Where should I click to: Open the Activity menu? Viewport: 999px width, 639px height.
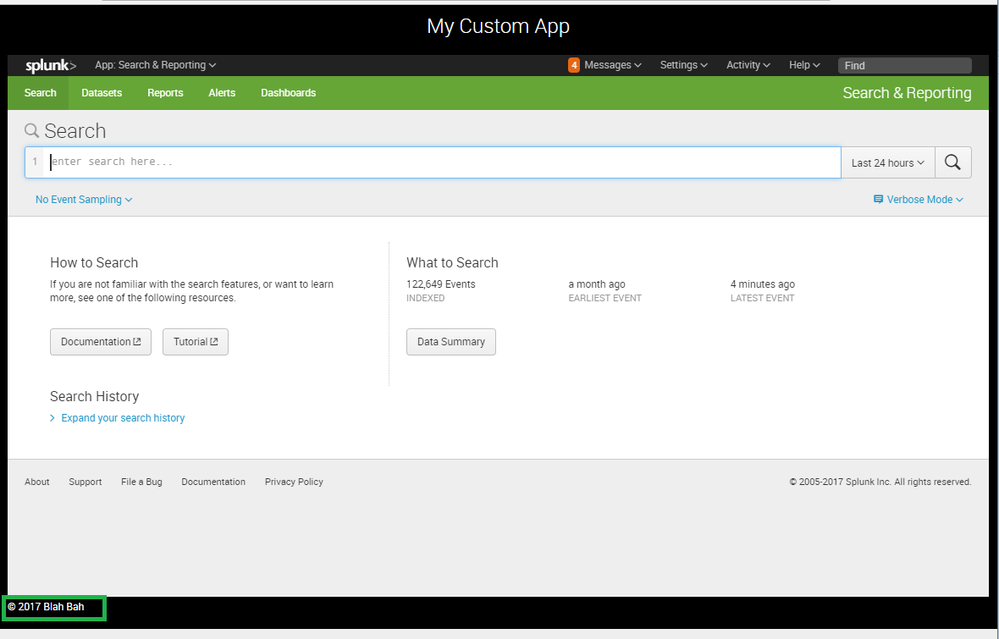748,65
